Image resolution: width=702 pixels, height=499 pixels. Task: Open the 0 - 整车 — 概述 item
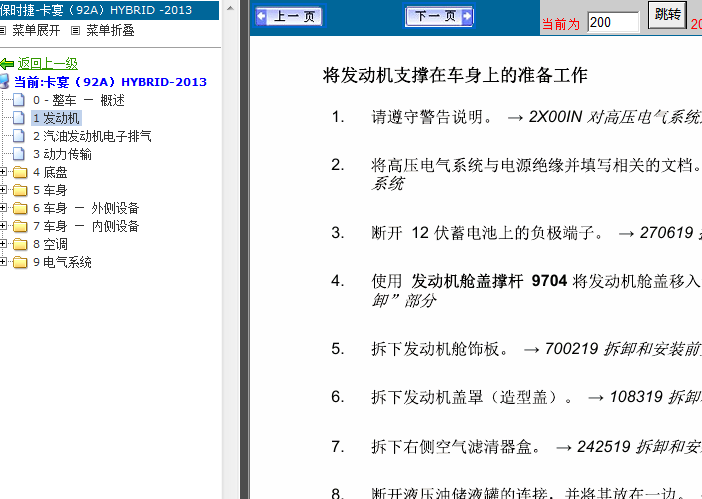pyautogui.click(x=78, y=100)
